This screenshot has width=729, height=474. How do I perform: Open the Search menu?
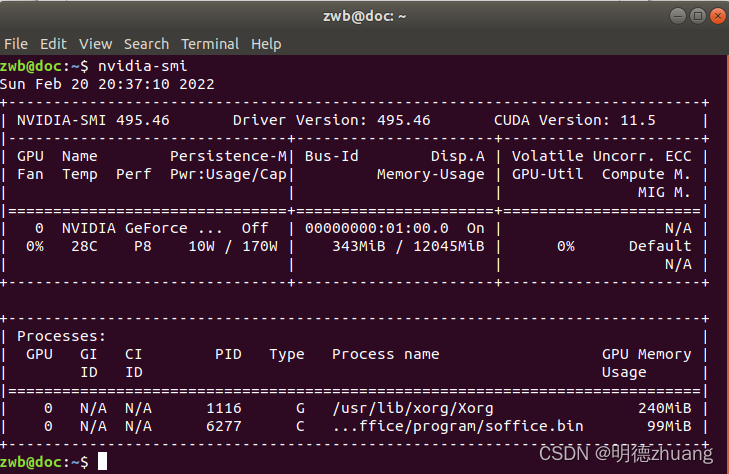coord(146,44)
